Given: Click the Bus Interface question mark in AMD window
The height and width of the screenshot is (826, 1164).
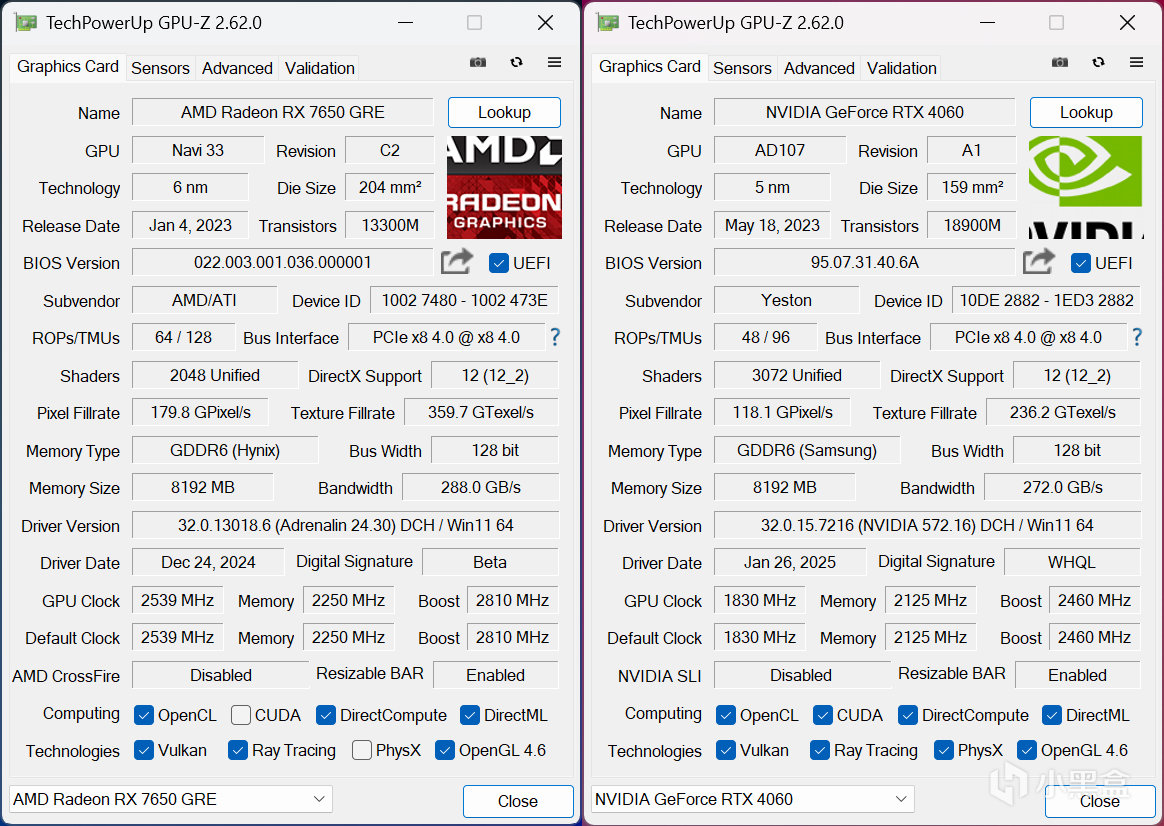Looking at the screenshot, I should 555,338.
